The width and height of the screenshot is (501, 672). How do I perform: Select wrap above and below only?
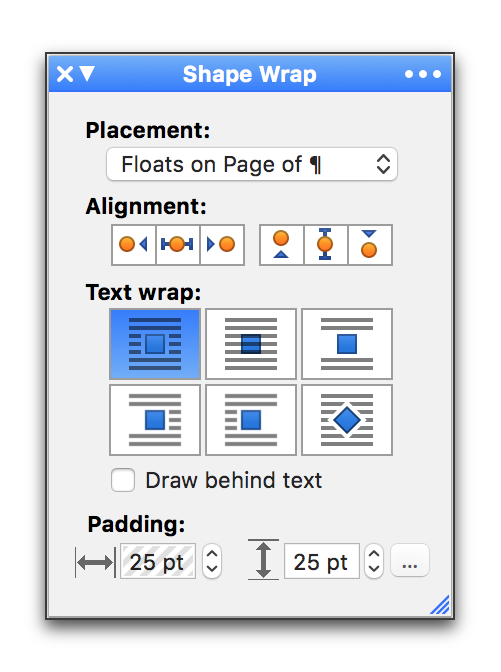[x=347, y=344]
